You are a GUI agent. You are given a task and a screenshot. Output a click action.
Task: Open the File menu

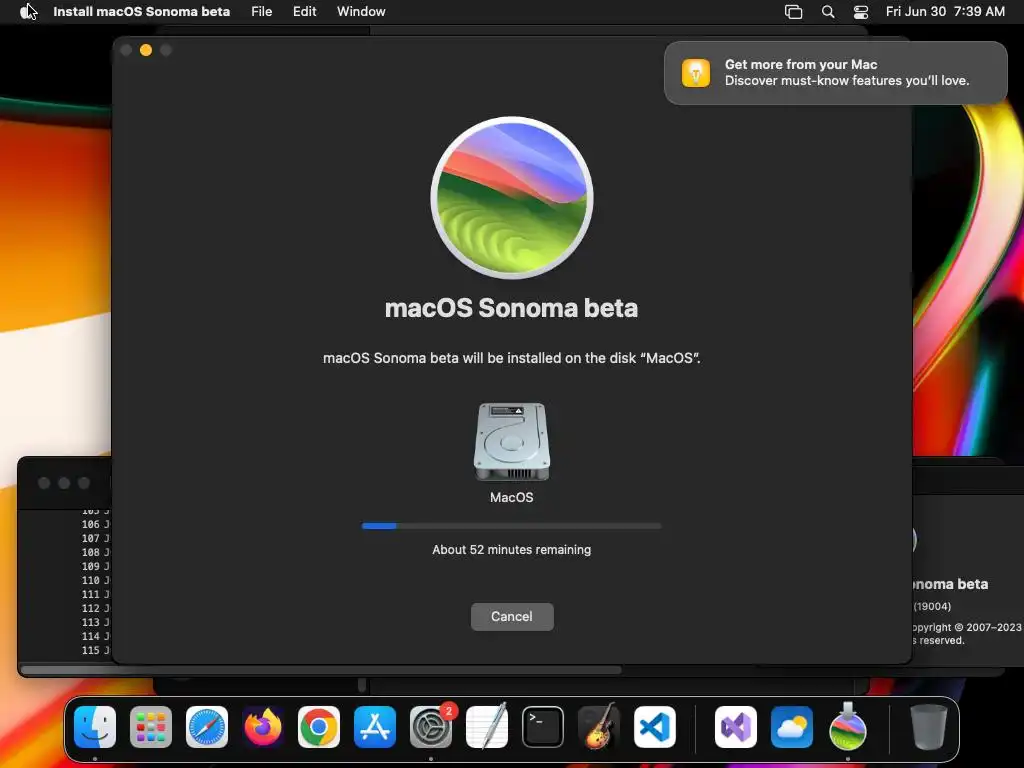[x=261, y=11]
